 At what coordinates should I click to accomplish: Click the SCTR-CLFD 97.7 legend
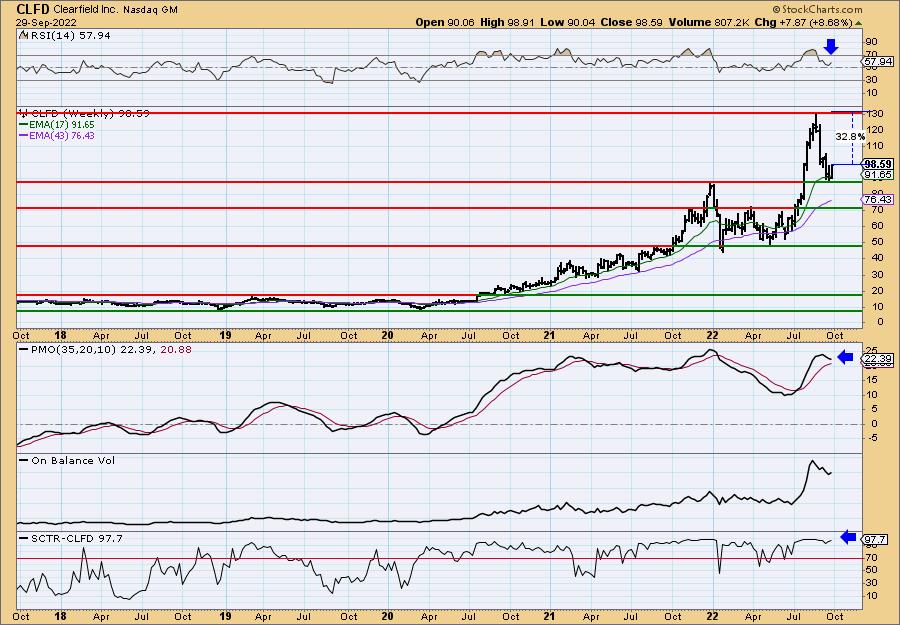tap(71, 538)
